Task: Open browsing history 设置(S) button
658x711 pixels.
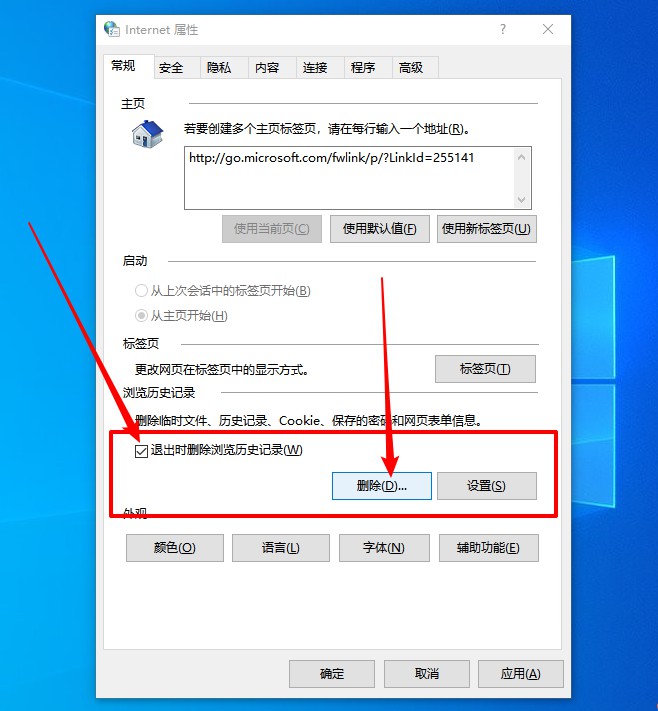Action: (487, 486)
